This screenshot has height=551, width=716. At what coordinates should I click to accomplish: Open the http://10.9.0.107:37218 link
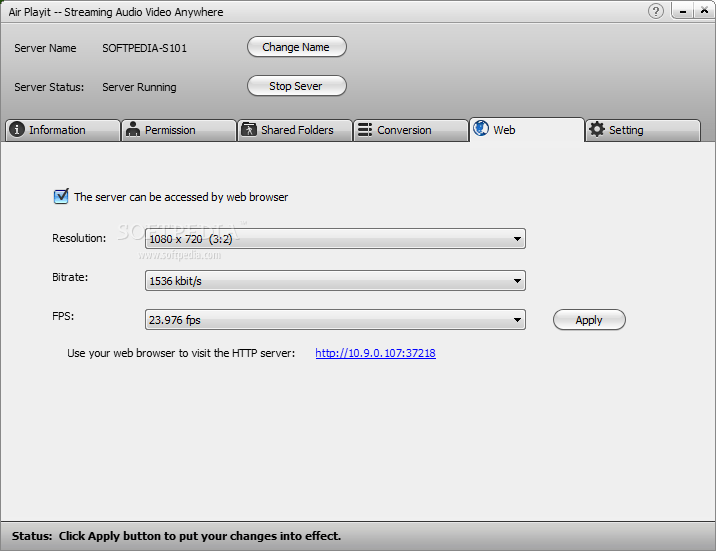(375, 353)
